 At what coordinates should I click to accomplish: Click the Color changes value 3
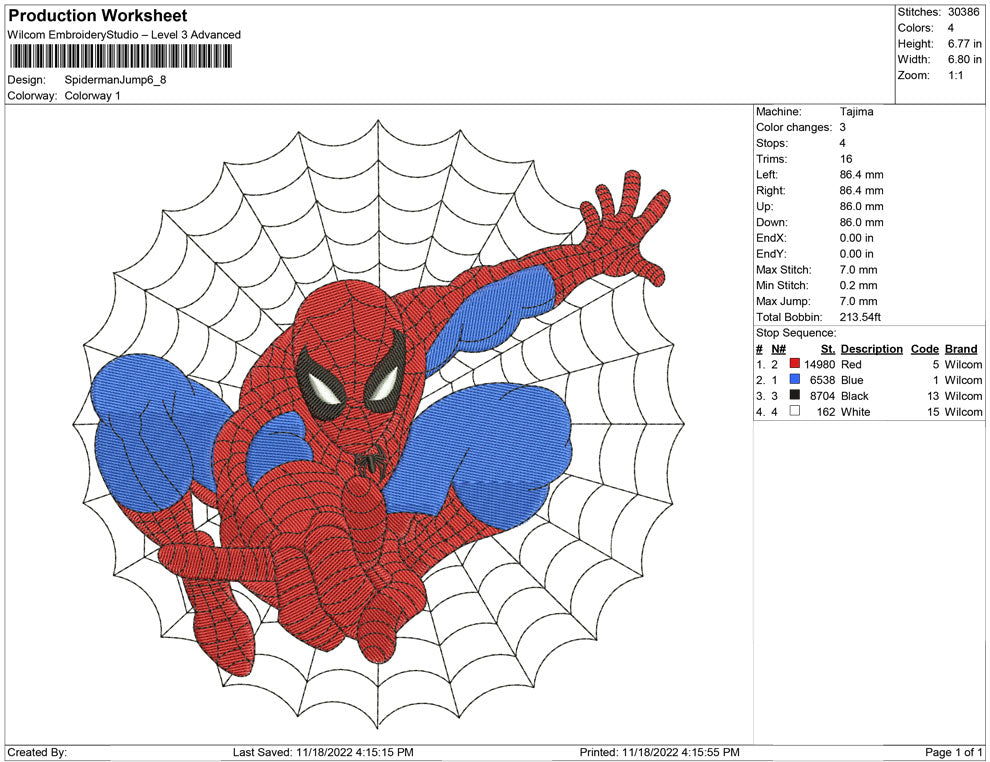pyautogui.click(x=842, y=128)
